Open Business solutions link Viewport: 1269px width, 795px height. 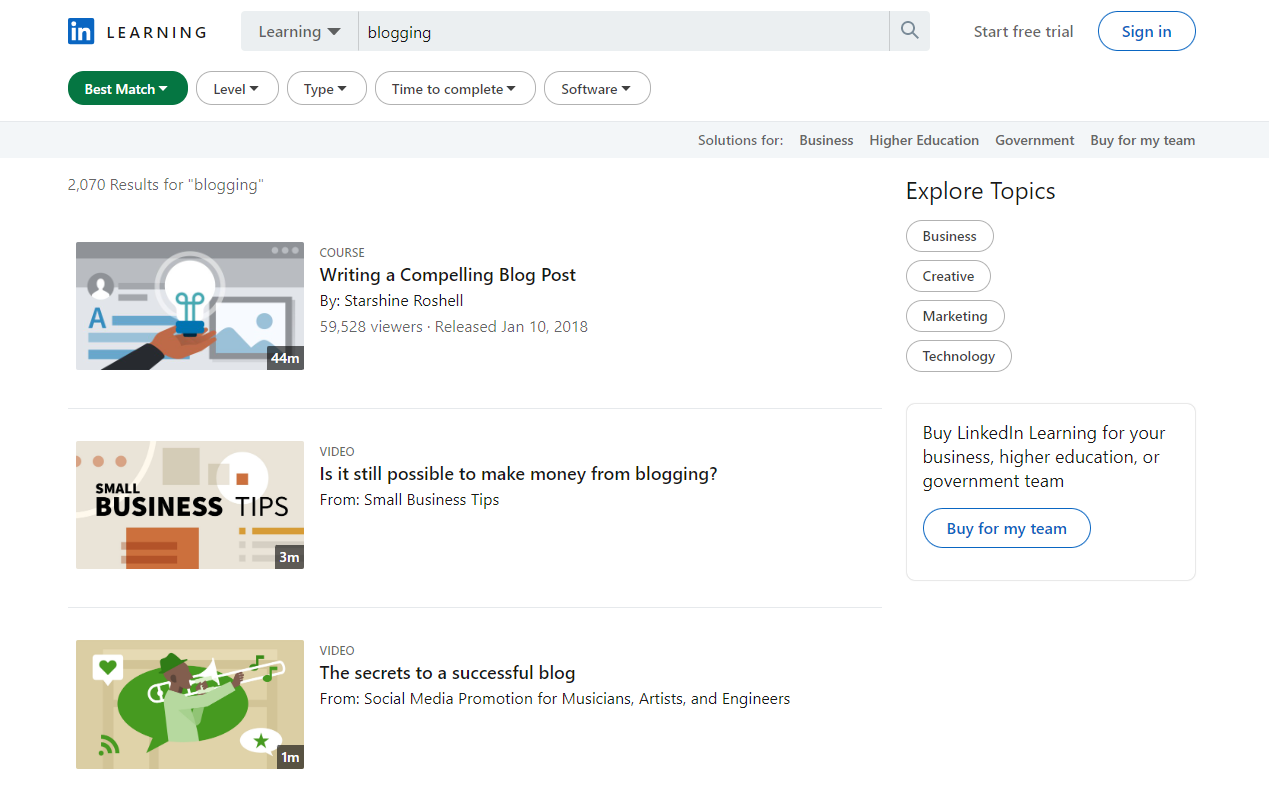pos(826,140)
